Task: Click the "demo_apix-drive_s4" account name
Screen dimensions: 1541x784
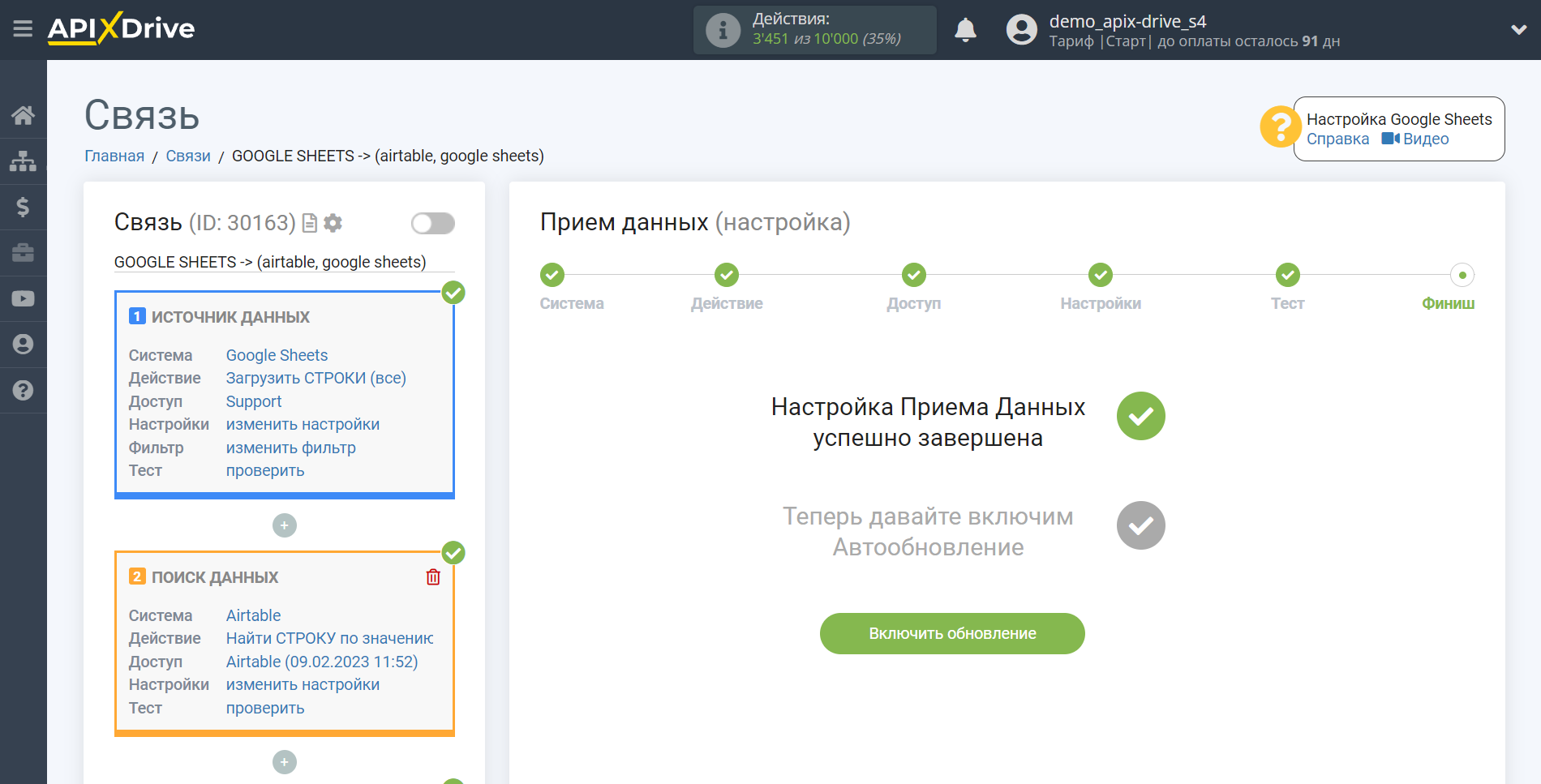Action: coord(1127,21)
